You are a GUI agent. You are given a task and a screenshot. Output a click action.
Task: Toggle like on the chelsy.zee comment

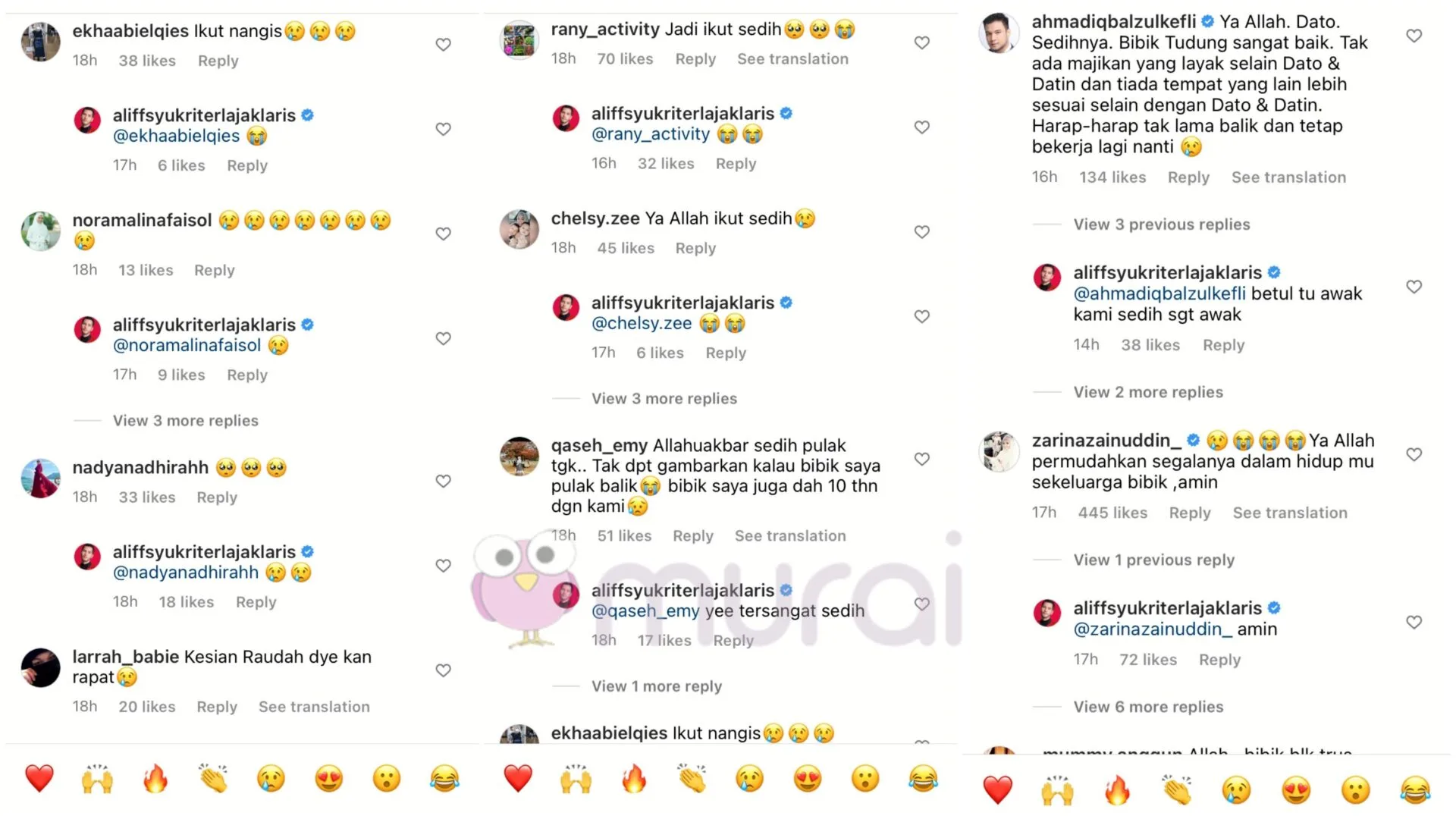pyautogui.click(x=922, y=232)
